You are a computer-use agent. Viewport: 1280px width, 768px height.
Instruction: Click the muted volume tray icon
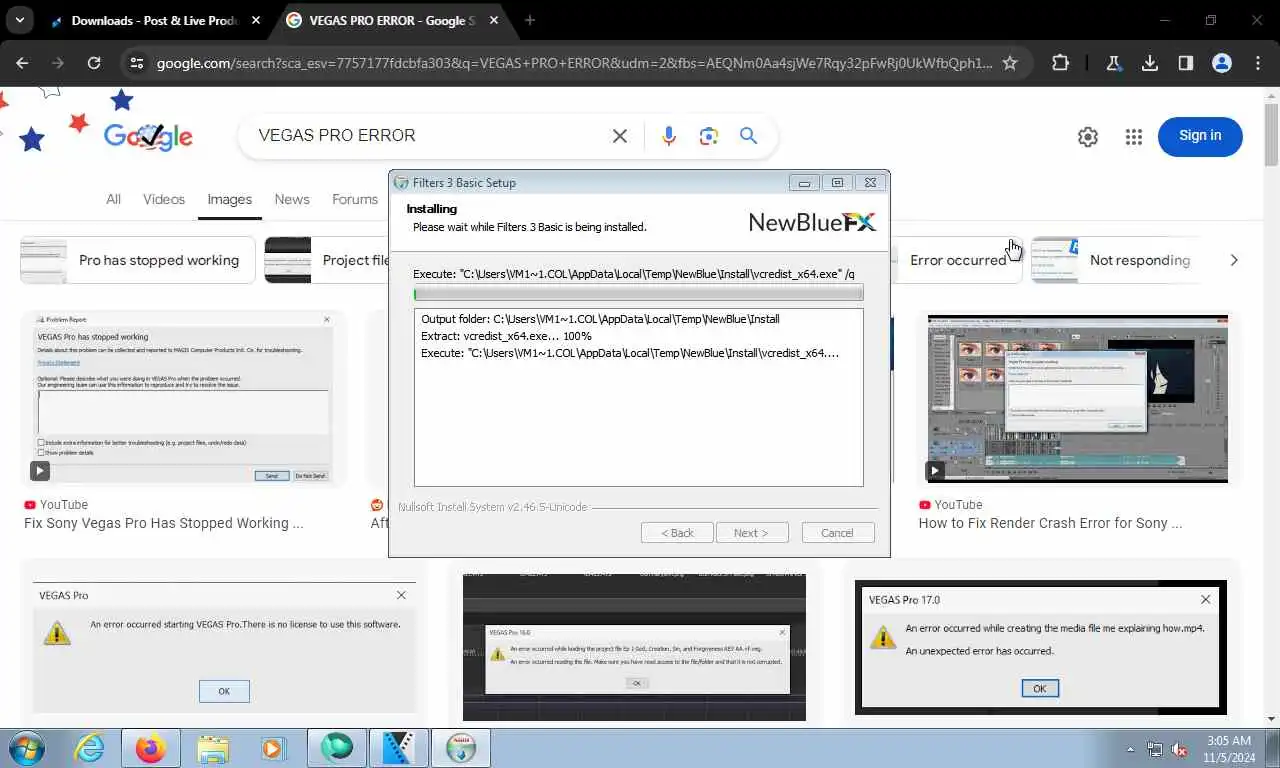click(1178, 749)
